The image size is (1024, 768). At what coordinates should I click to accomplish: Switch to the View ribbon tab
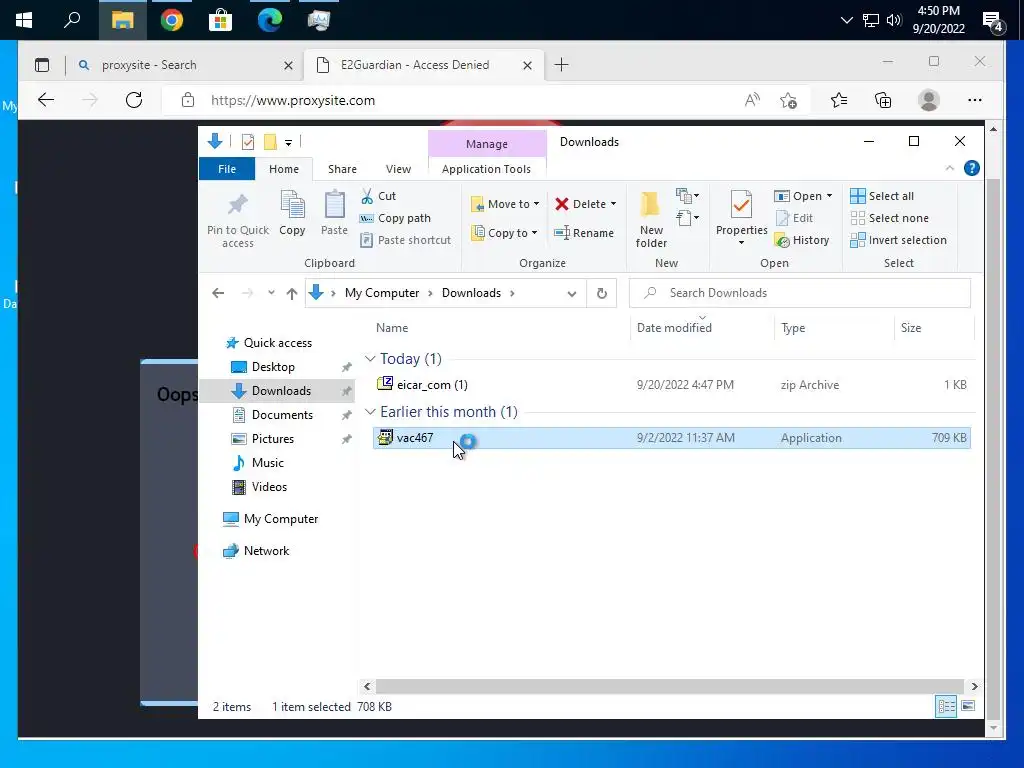[398, 168]
